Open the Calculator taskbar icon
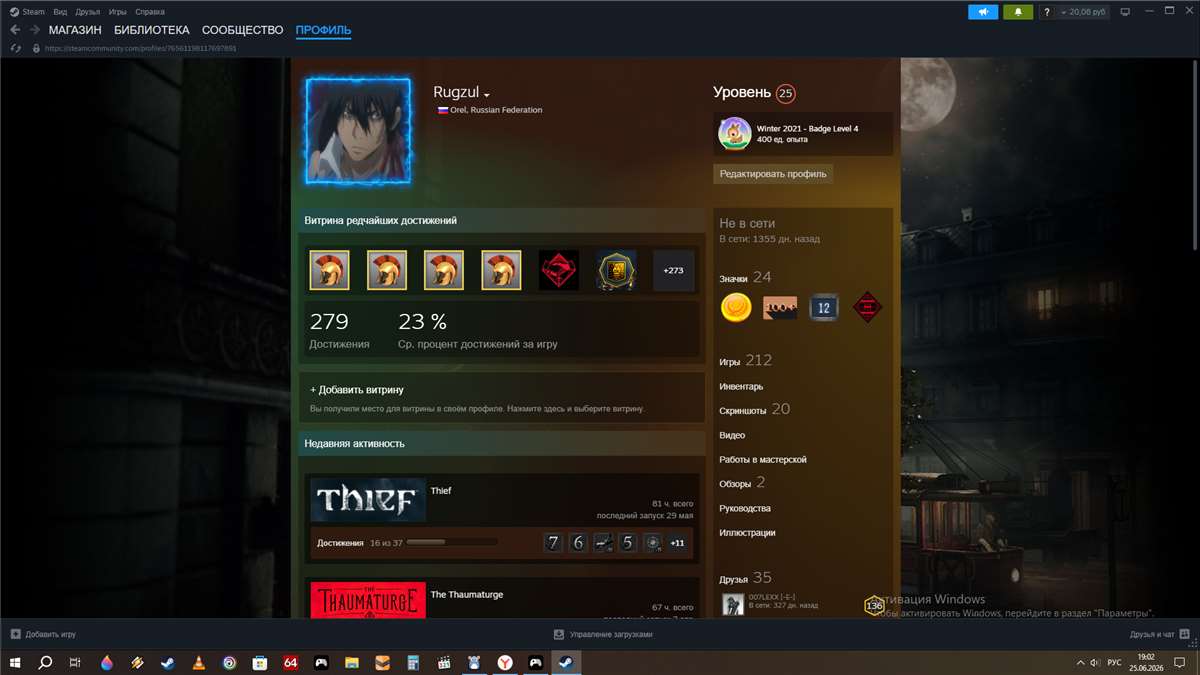Screen dimensions: 1200x675 412,662
